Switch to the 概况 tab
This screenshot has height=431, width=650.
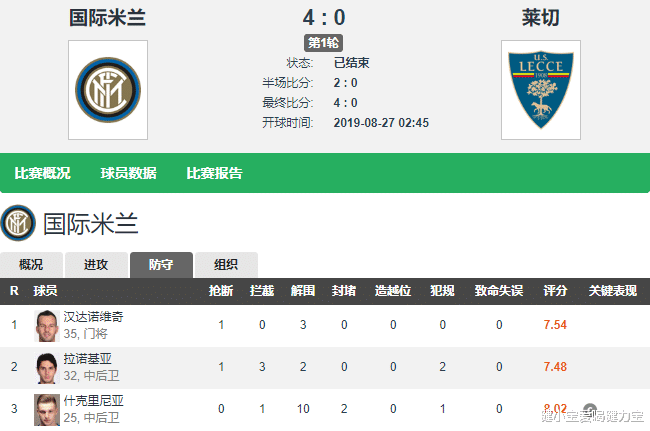click(x=31, y=265)
